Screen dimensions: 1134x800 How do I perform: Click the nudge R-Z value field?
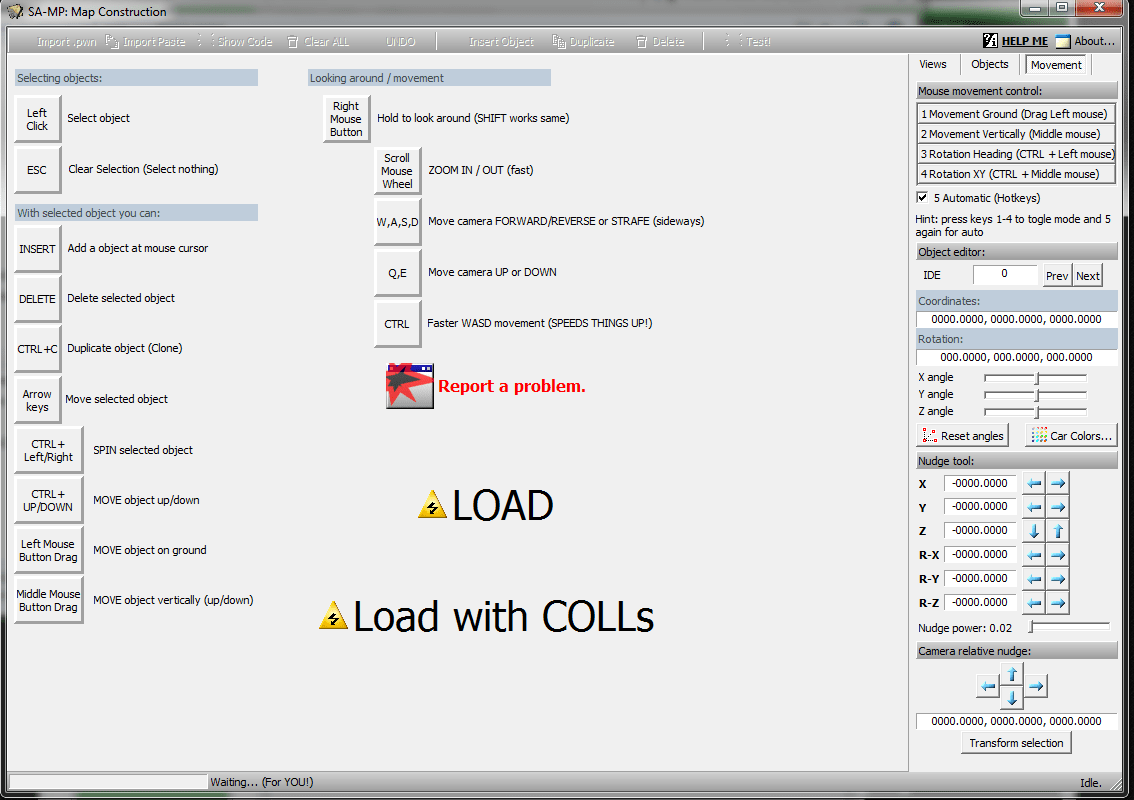[x=980, y=603]
